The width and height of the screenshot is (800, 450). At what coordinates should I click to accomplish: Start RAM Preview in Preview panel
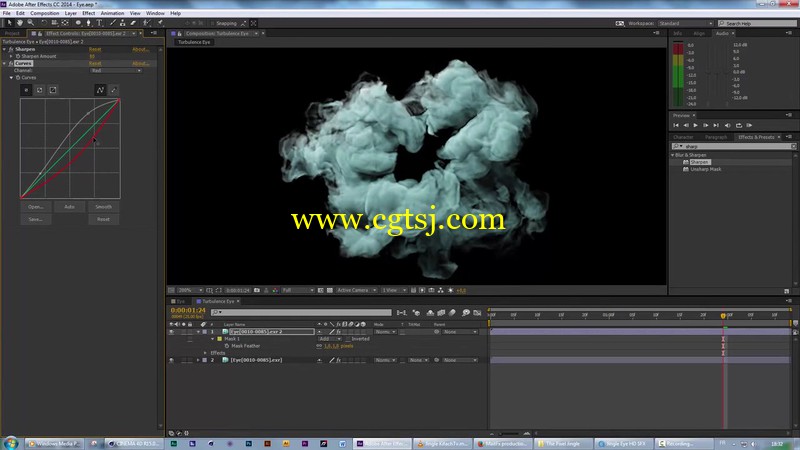[x=749, y=126]
